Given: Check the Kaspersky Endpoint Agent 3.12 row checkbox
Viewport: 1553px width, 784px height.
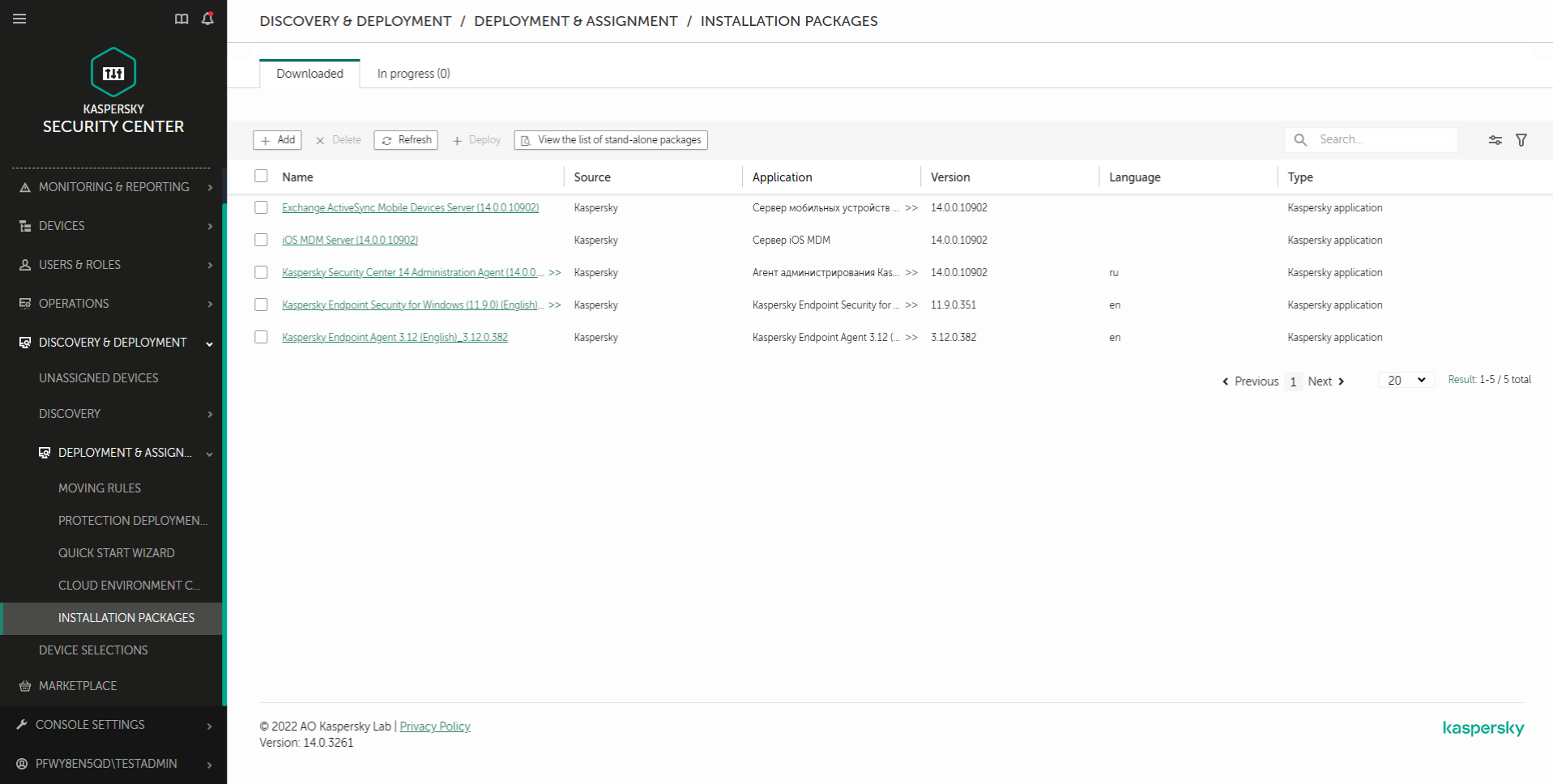Looking at the screenshot, I should [x=261, y=337].
